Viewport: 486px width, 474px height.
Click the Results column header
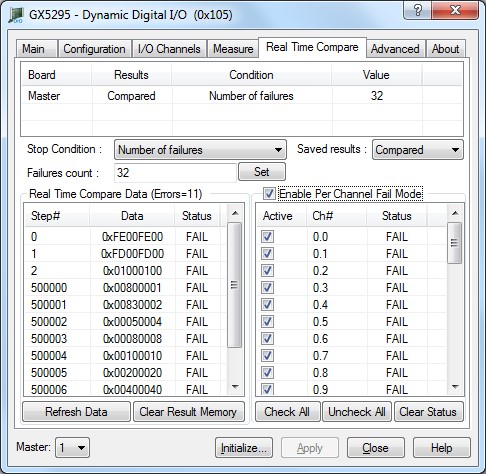pos(131,75)
